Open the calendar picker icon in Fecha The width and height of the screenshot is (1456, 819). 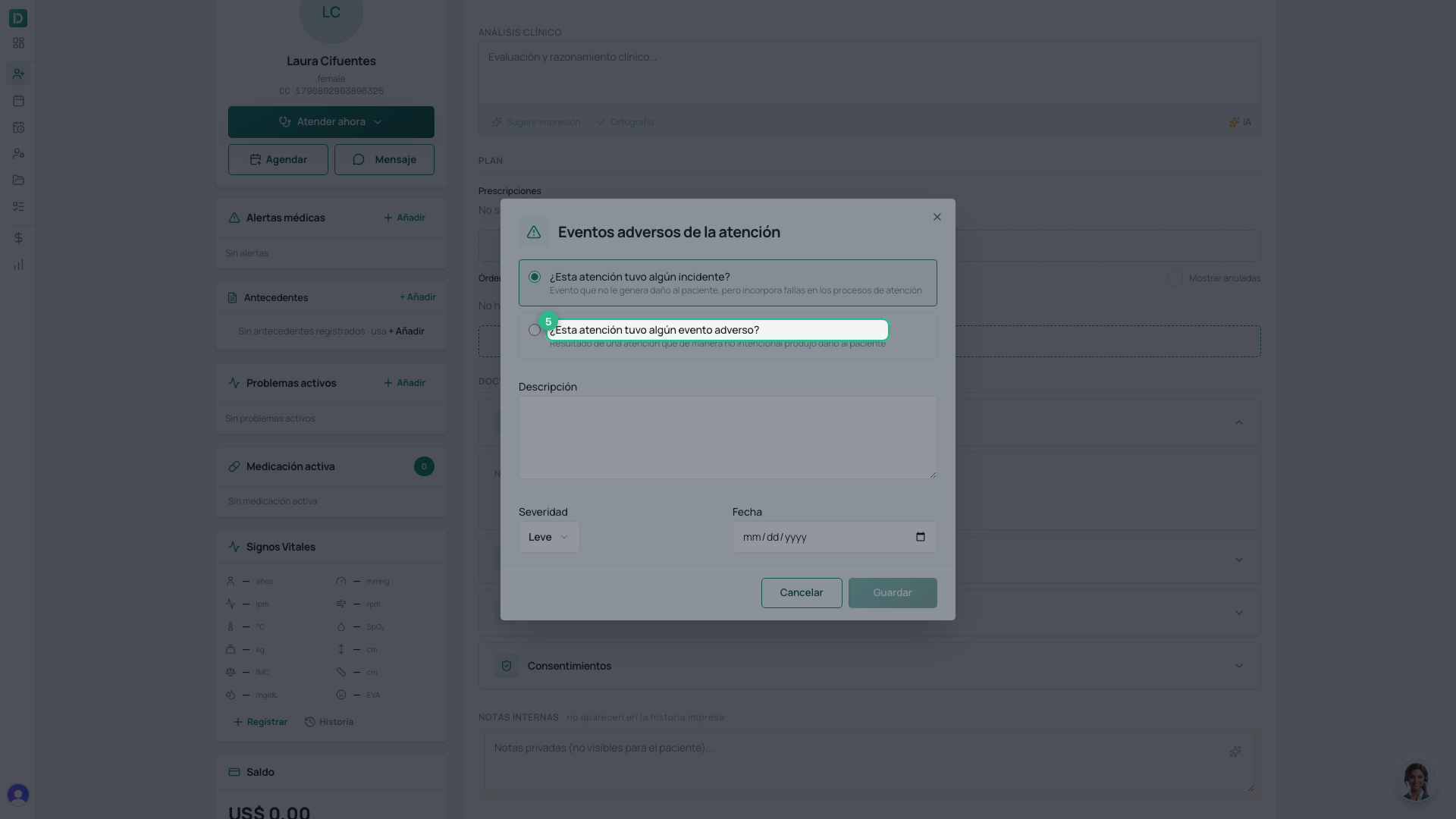pos(921,537)
